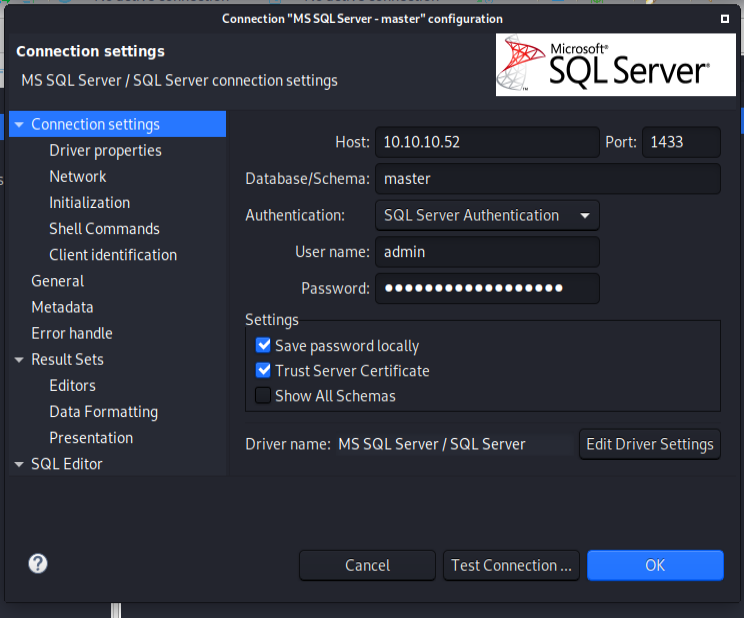Collapse the Connection settings tree node
Image resolution: width=744 pixels, height=618 pixels.
pyautogui.click(x=19, y=125)
